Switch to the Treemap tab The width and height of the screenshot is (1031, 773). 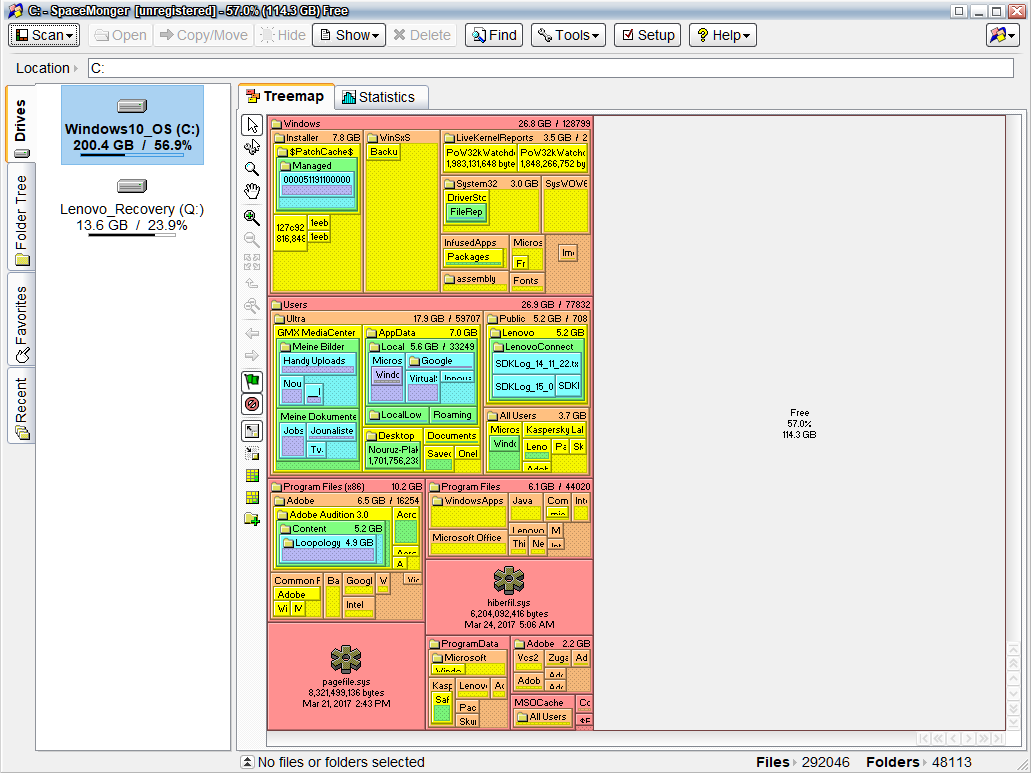pos(286,96)
